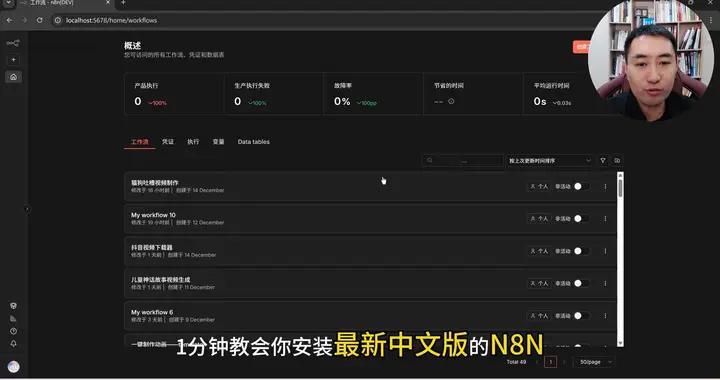
Task: Click the user avatar in the sidebar
Action: [14, 366]
